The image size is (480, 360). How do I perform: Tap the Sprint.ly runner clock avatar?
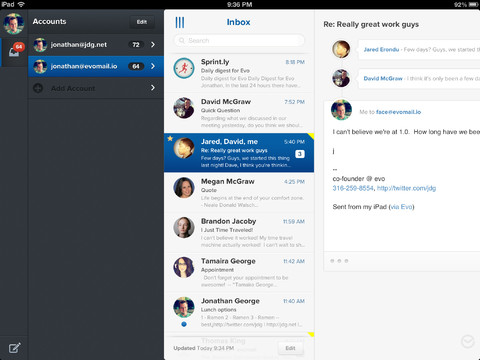(x=184, y=68)
